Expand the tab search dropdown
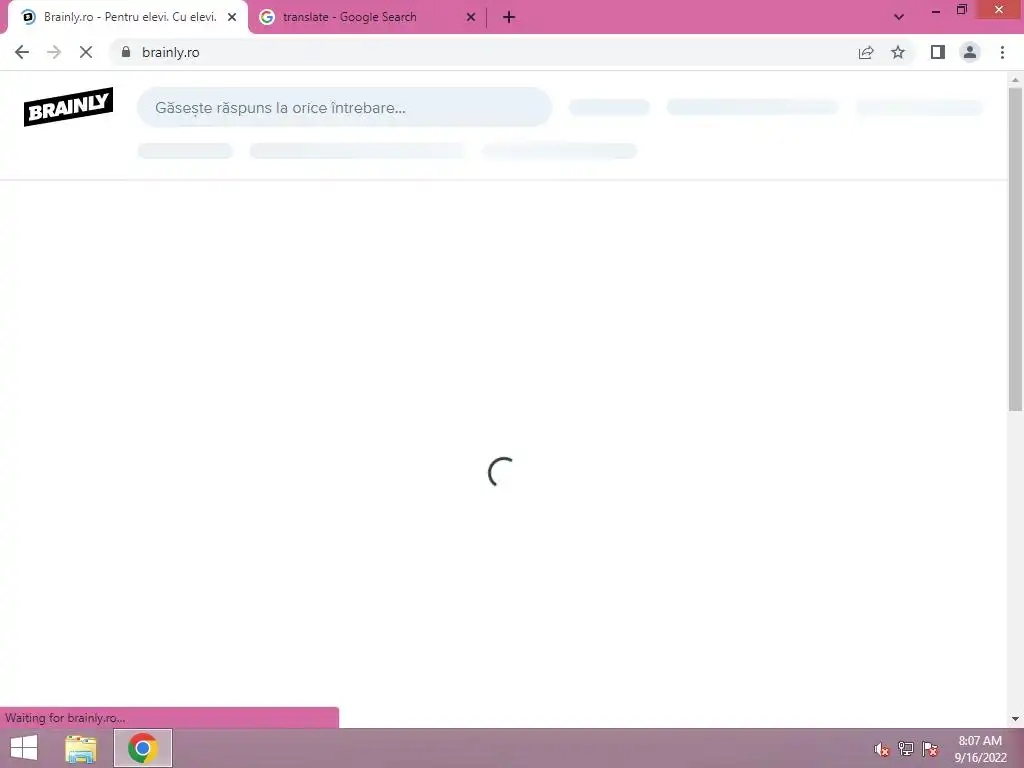The width and height of the screenshot is (1024, 768). pos(899,17)
